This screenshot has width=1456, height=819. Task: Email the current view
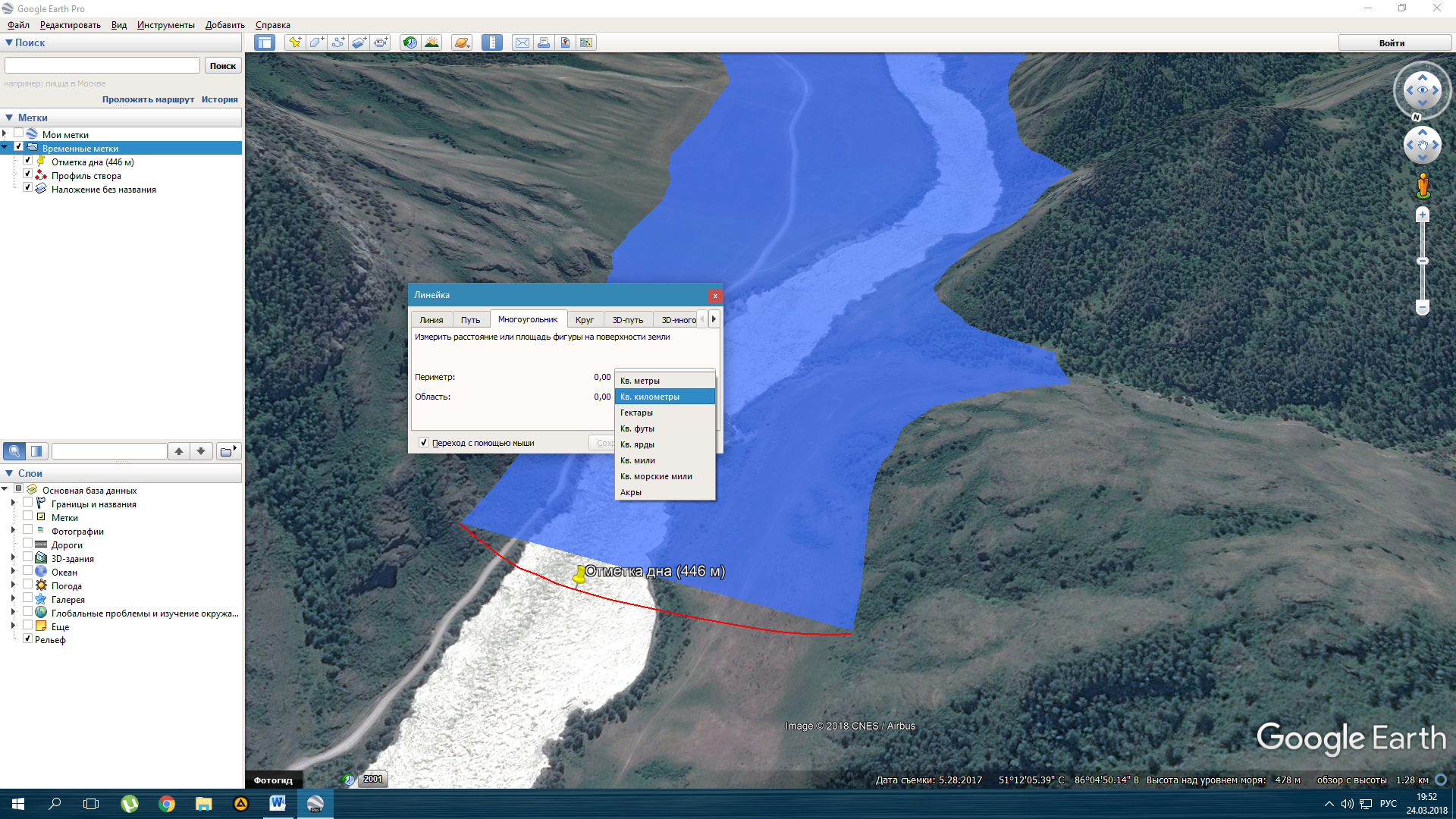pos(522,42)
